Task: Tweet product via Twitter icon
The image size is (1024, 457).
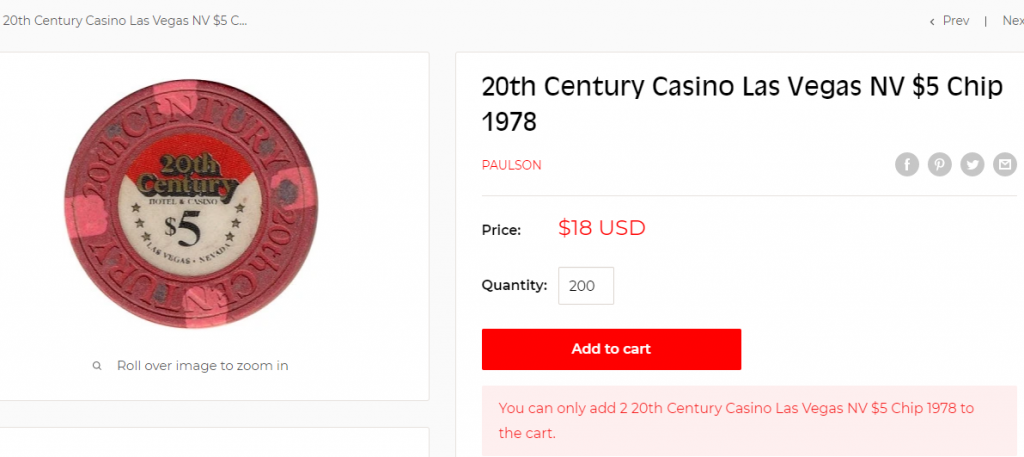Action: tap(973, 164)
